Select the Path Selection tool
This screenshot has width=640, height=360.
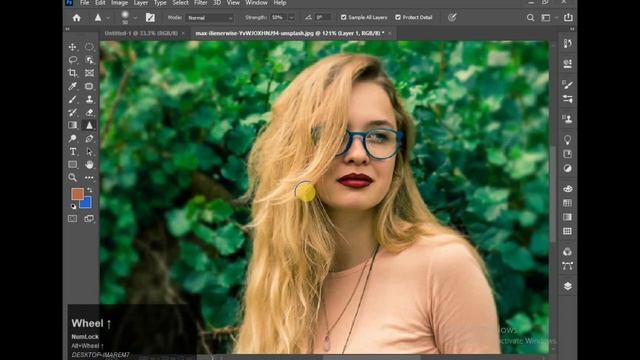tap(89, 152)
